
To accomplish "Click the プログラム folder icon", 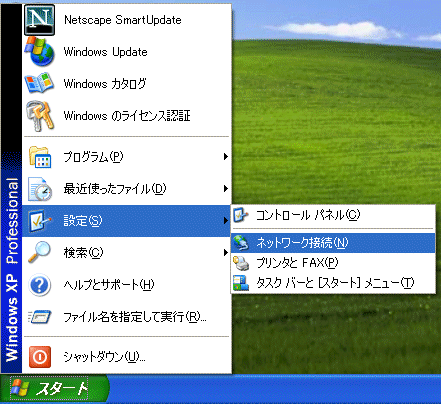I will tap(40, 157).
